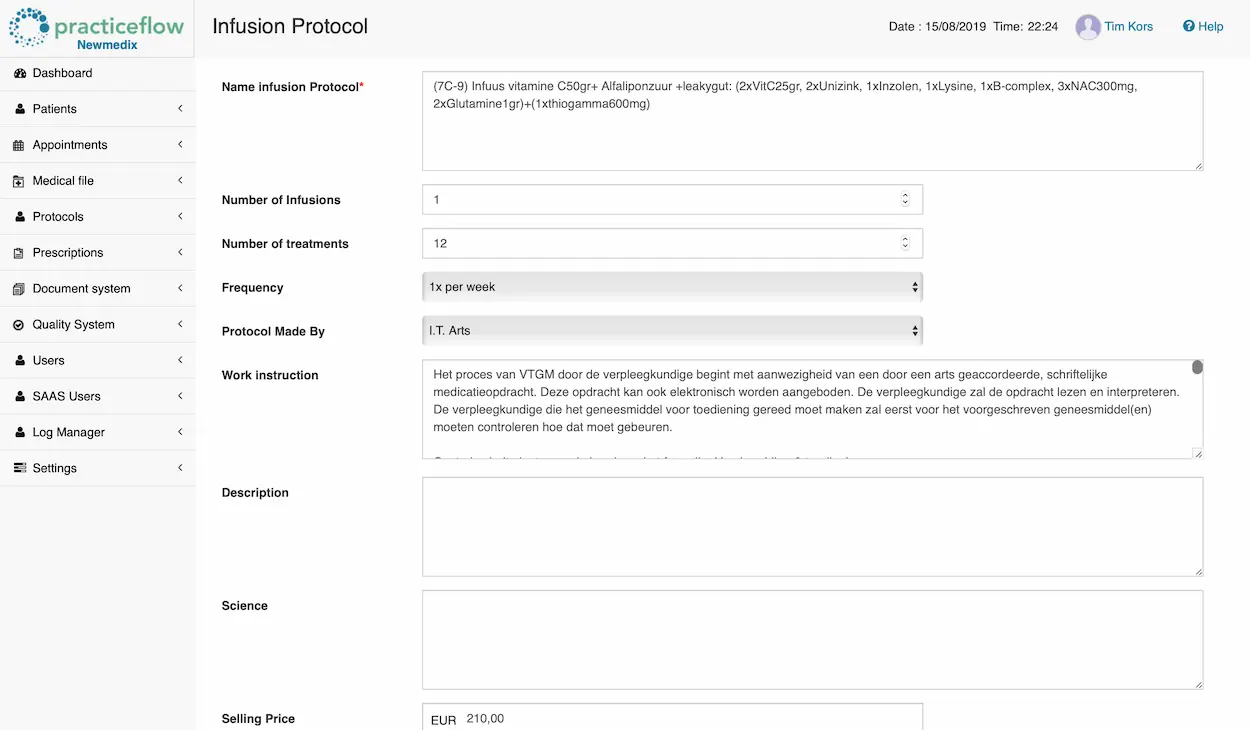Image resolution: width=1250 pixels, height=730 pixels.
Task: Open the Dashboard via its gauge icon
Action: pos(20,73)
